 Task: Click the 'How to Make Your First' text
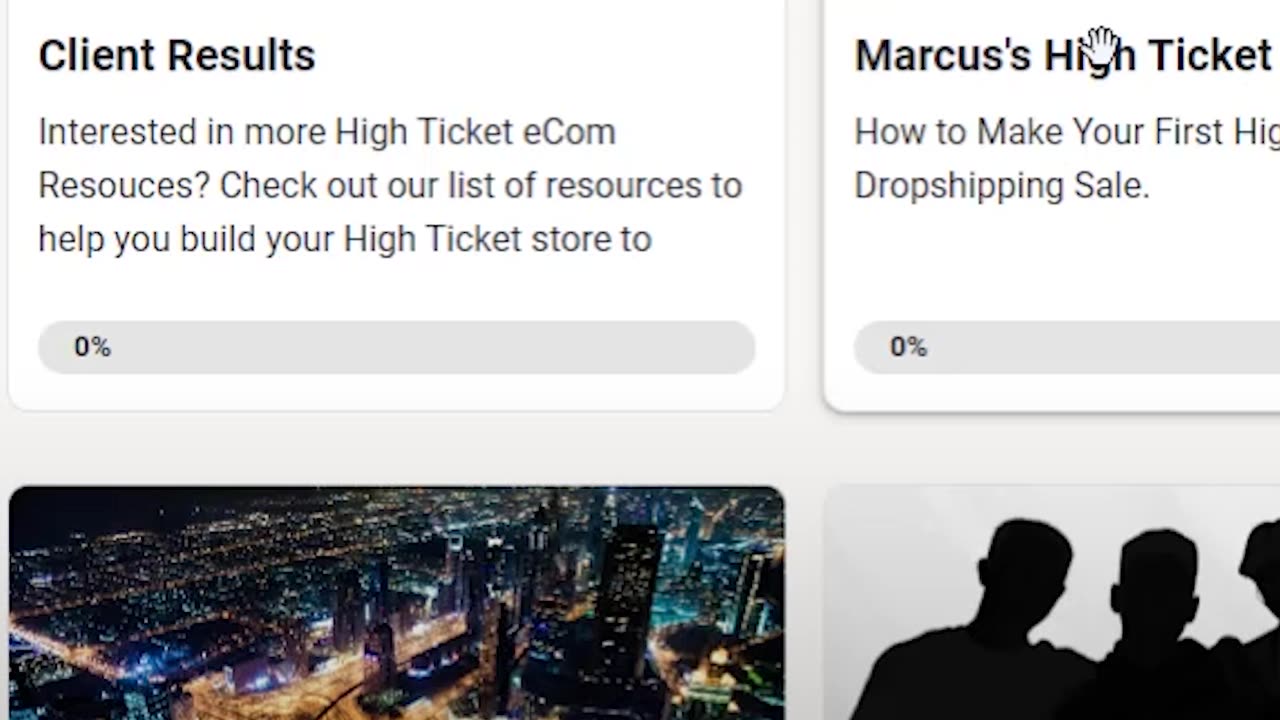1040,132
